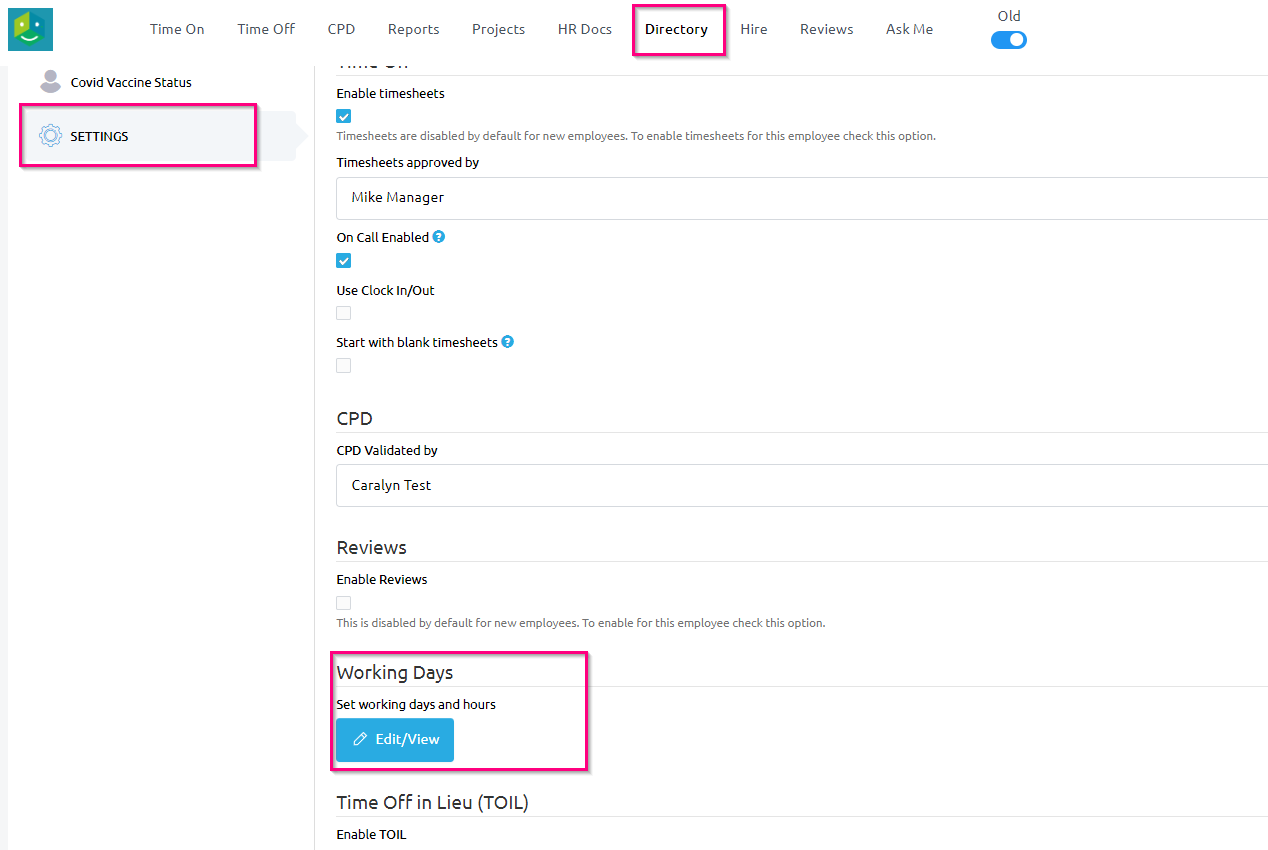This screenshot has width=1268, height=850.
Task: Click the Settings gear icon in sidebar
Action: point(50,136)
